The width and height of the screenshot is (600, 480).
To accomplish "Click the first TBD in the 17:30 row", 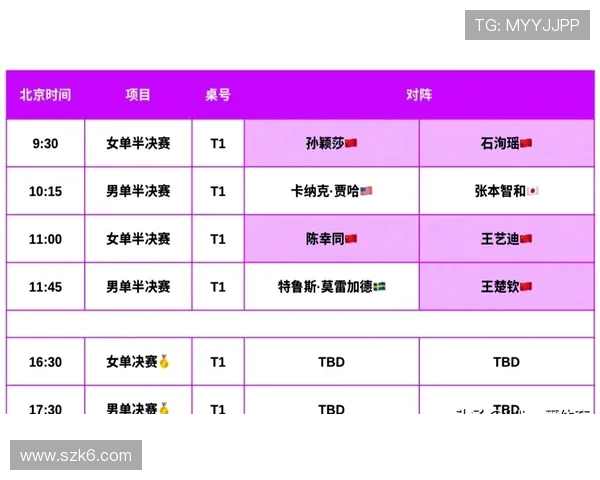I will 331,409.
